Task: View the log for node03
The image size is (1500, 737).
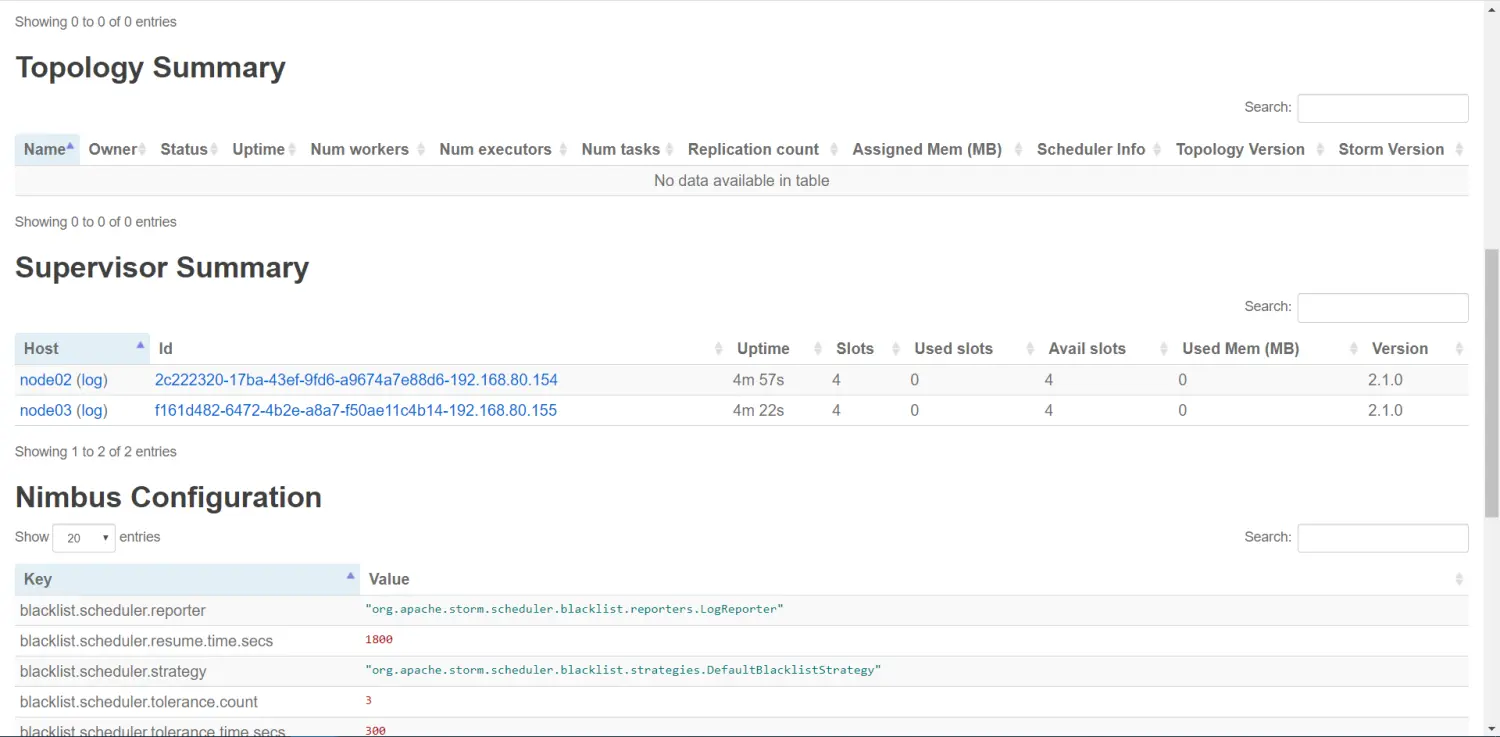Action: [92, 410]
